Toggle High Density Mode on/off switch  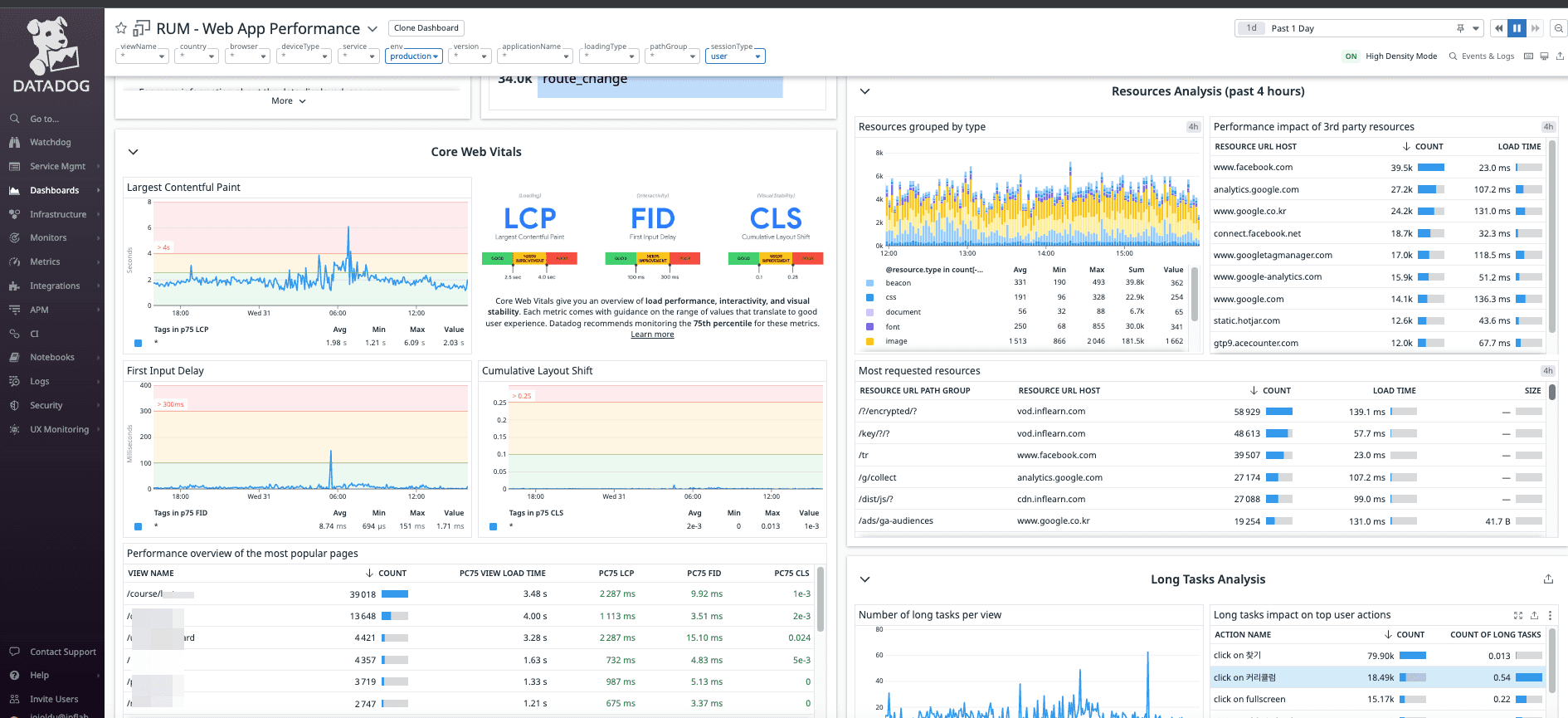(1351, 56)
